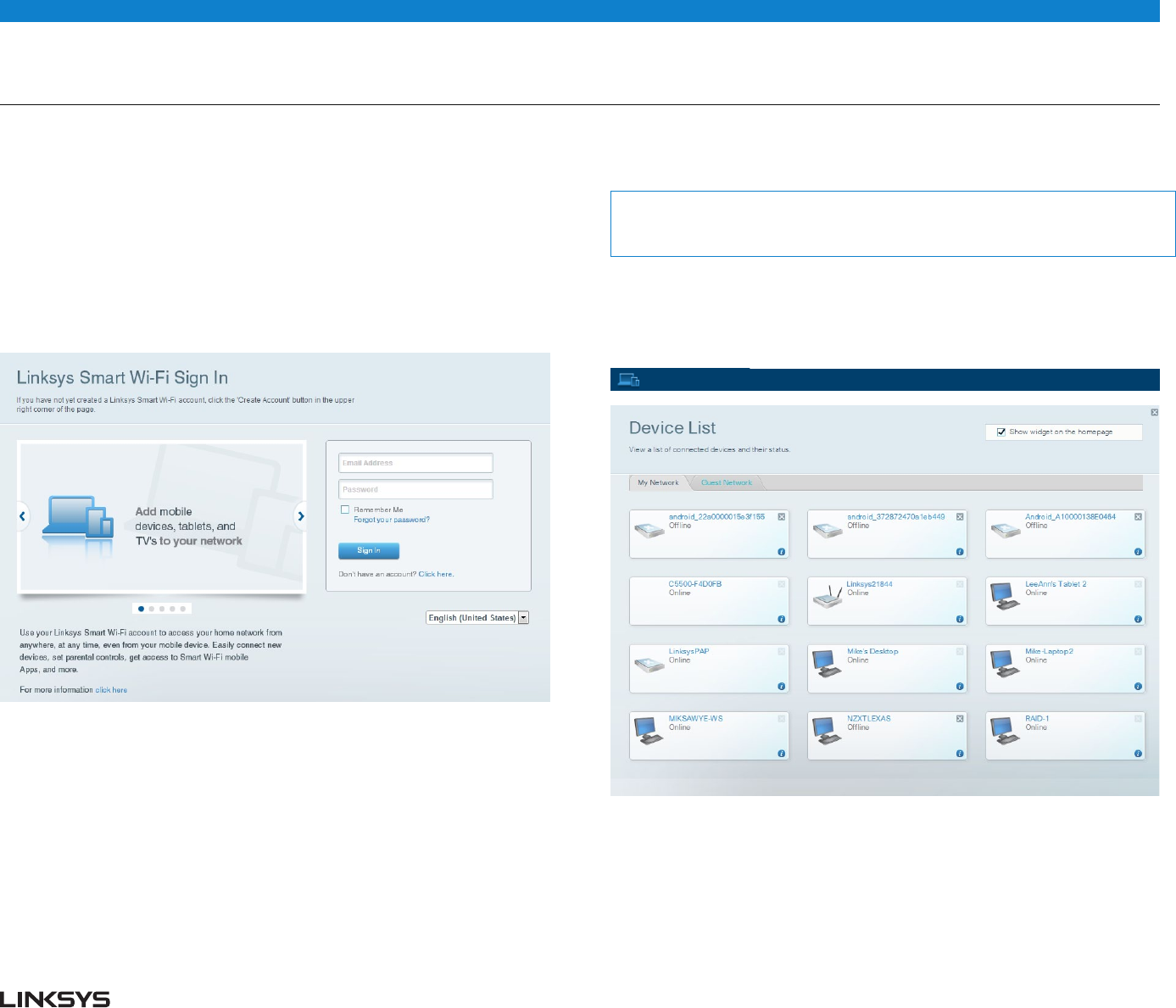Show info for RAID-1
The height and width of the screenshot is (1008, 1176).
pyautogui.click(x=1138, y=754)
